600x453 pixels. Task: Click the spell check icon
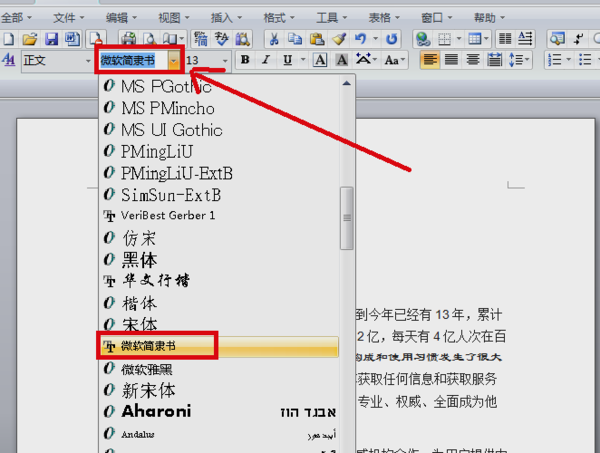coord(221,39)
